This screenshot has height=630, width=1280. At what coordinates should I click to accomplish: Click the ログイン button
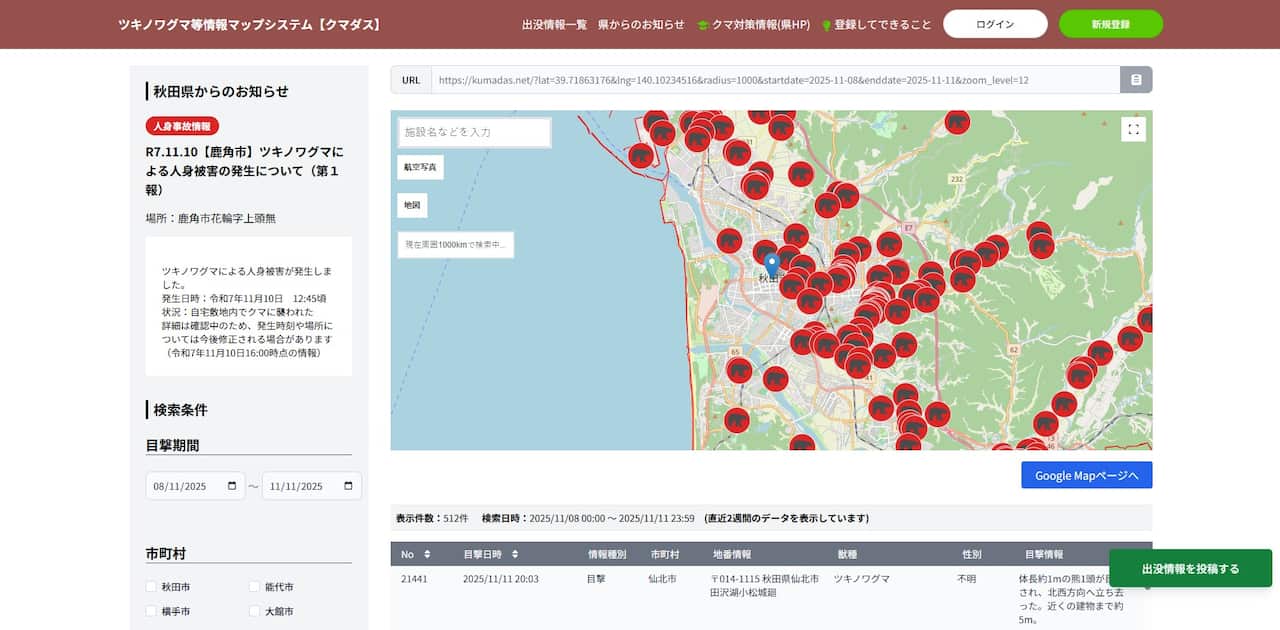coord(995,24)
